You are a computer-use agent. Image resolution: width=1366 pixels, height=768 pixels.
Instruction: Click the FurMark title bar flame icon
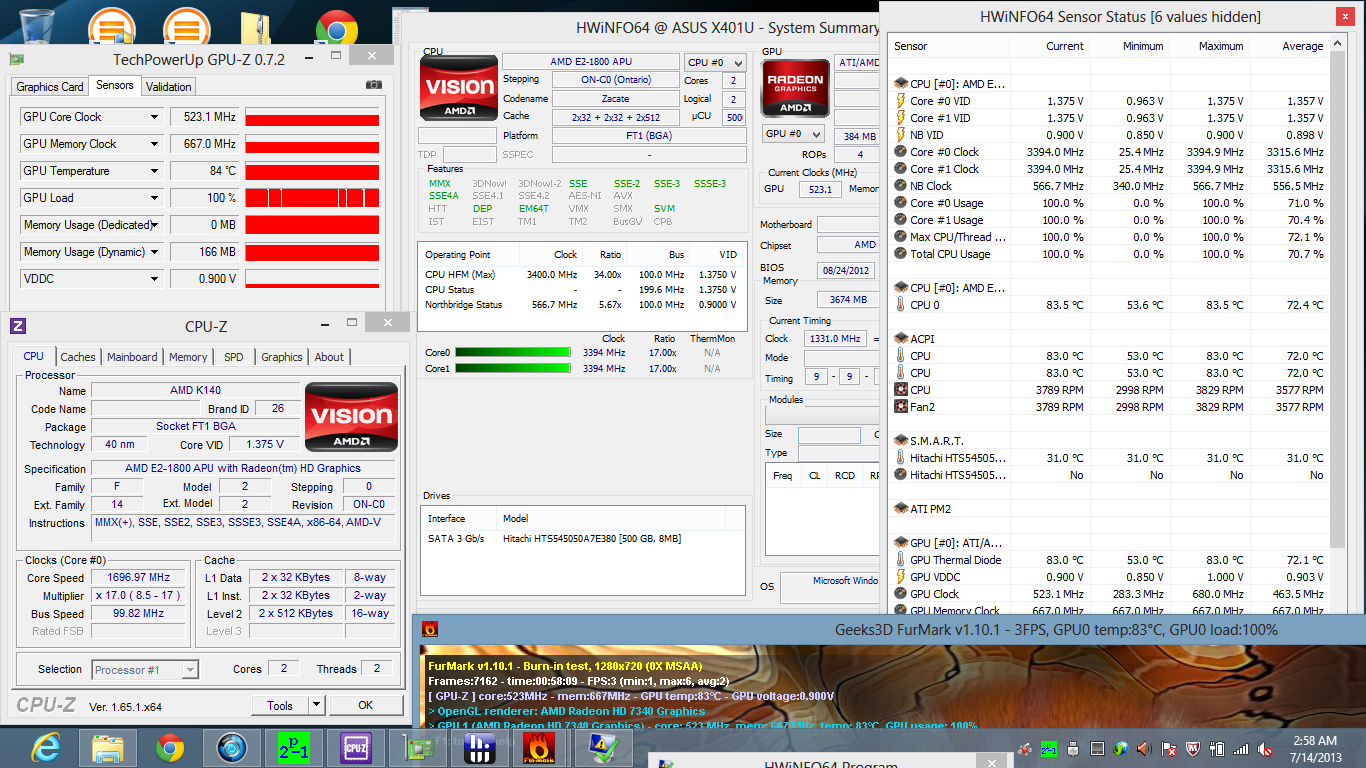coord(431,630)
